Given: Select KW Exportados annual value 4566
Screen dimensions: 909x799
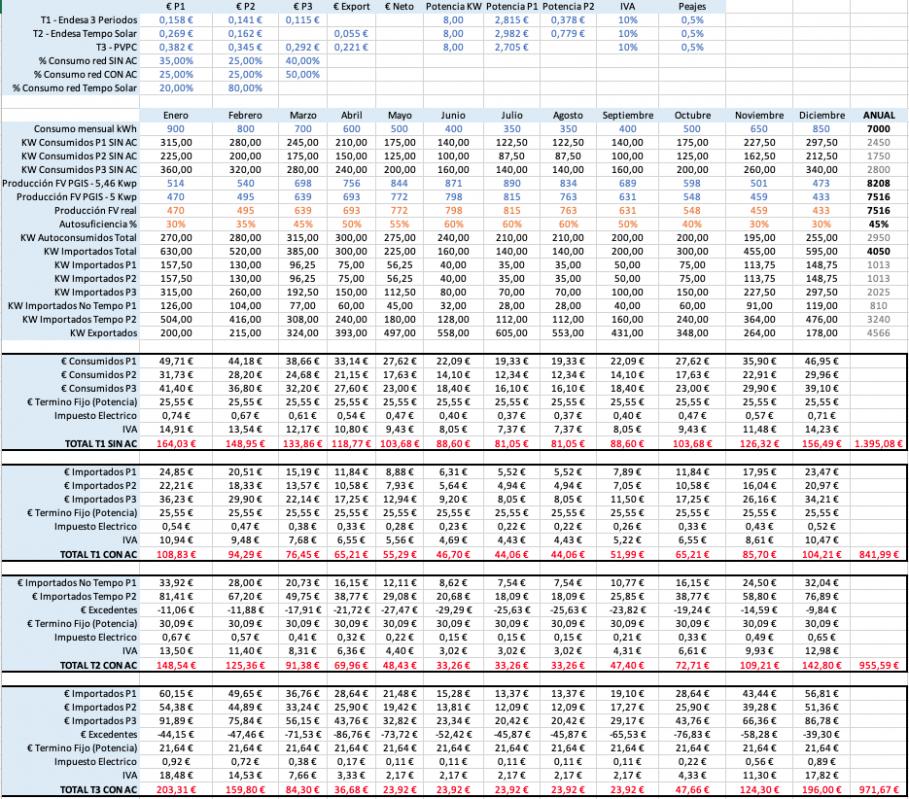Looking at the screenshot, I should 879,333.
